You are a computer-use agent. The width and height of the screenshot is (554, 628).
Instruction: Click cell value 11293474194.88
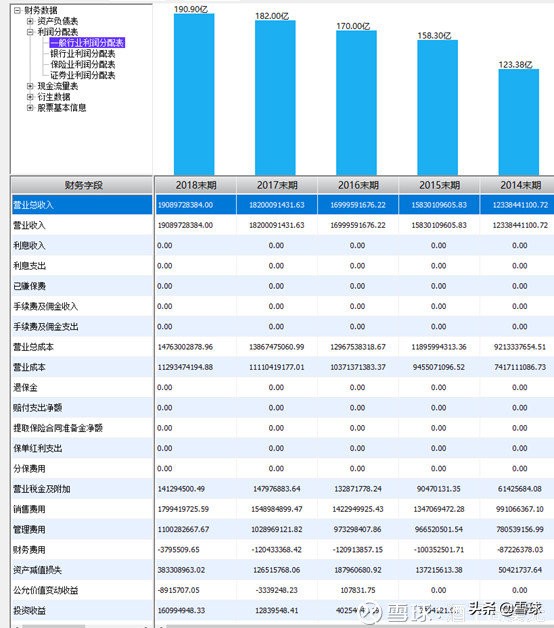pos(185,367)
